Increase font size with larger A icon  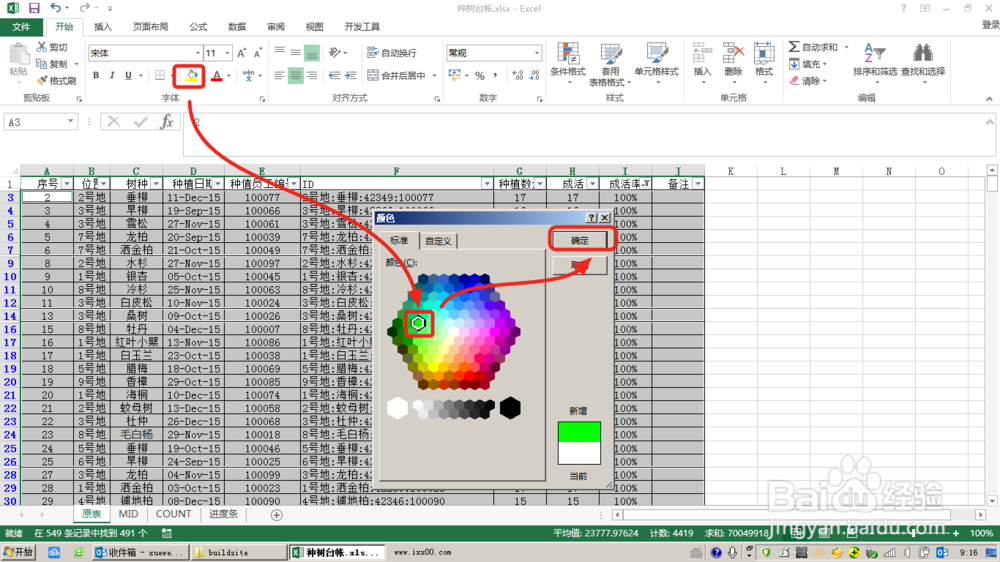[x=242, y=53]
